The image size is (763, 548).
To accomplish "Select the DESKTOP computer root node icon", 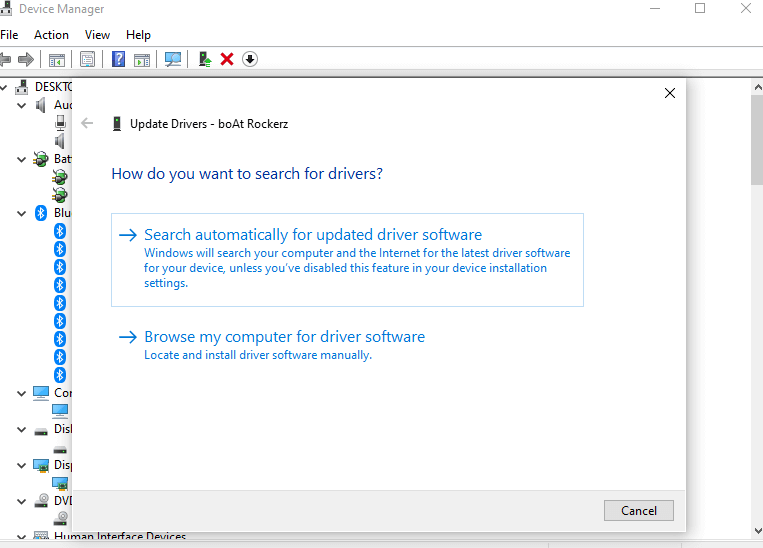I will tap(21, 87).
